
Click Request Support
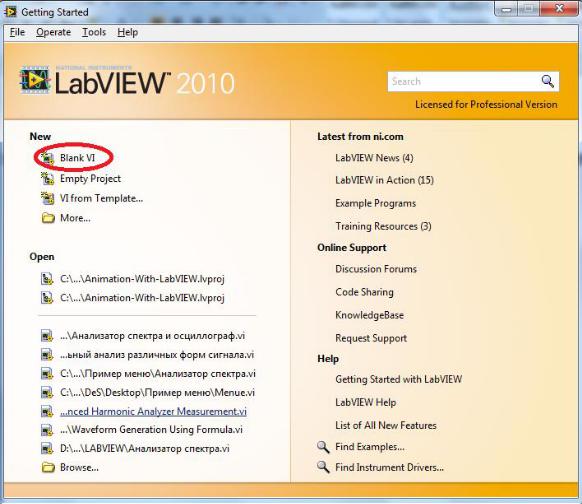point(371,338)
